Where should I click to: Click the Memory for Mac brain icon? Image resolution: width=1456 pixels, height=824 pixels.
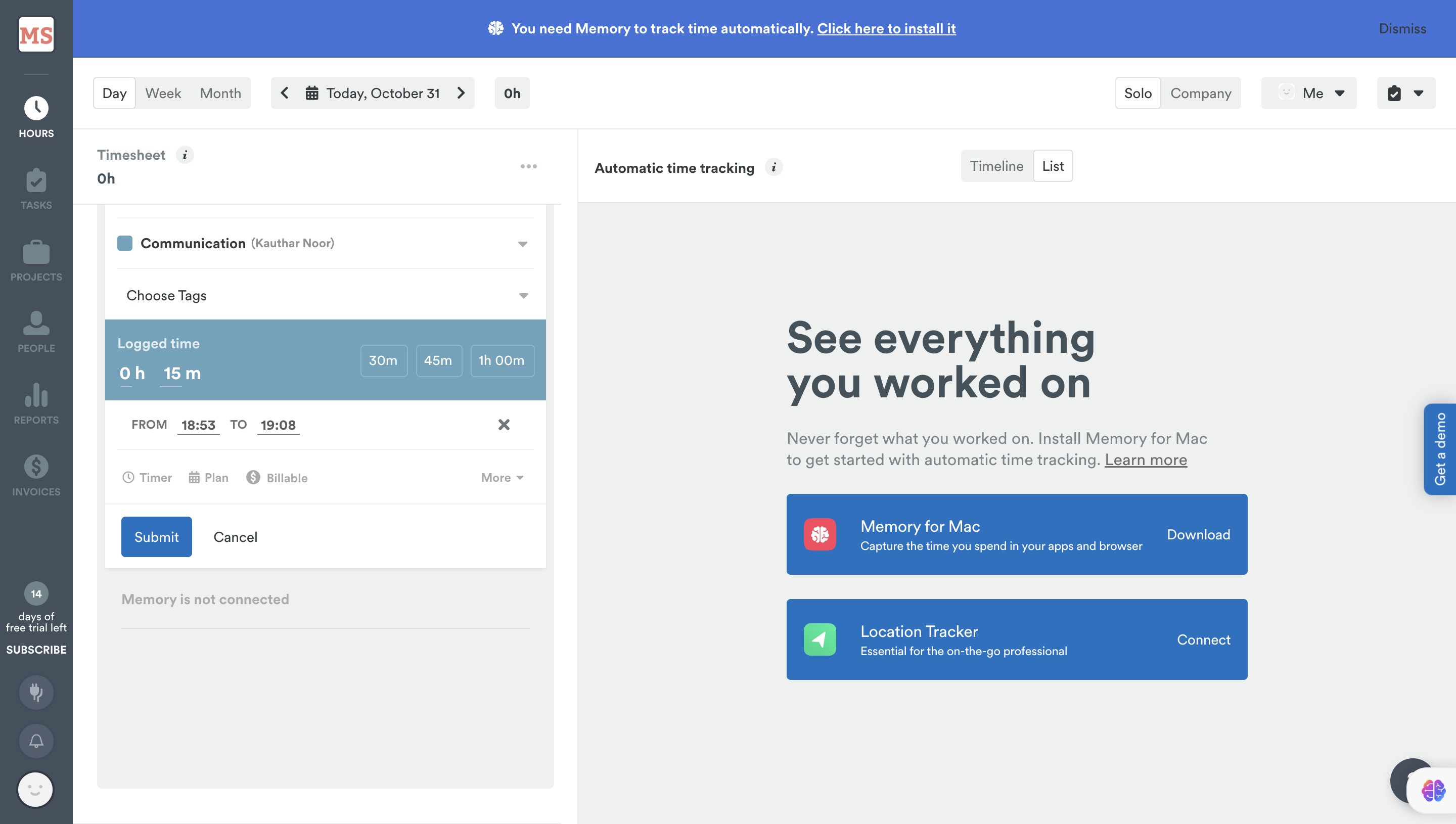820,534
